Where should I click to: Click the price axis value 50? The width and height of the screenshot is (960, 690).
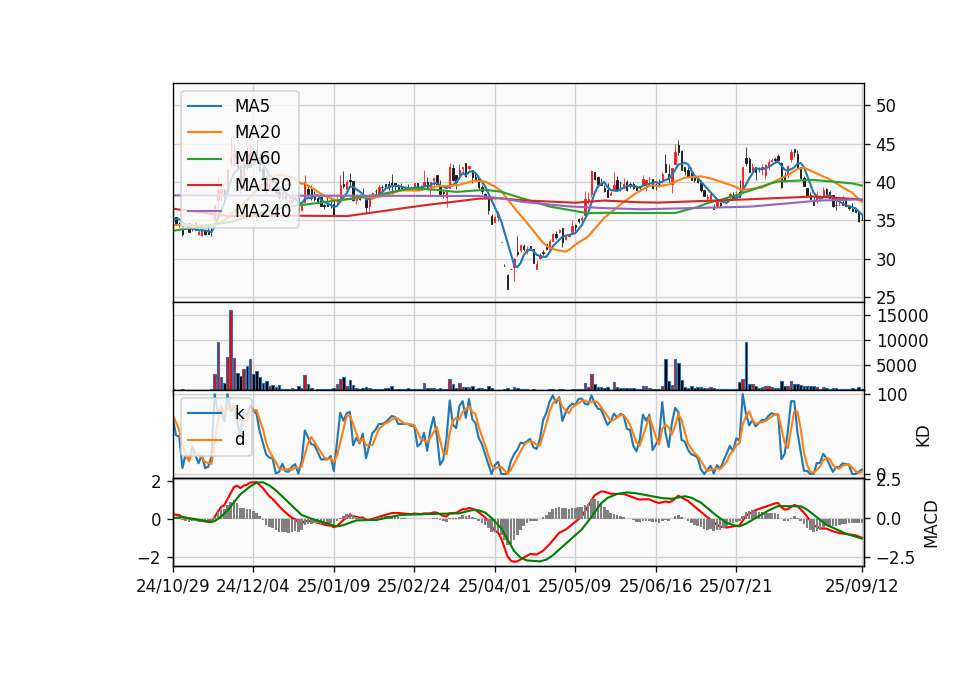coord(886,106)
